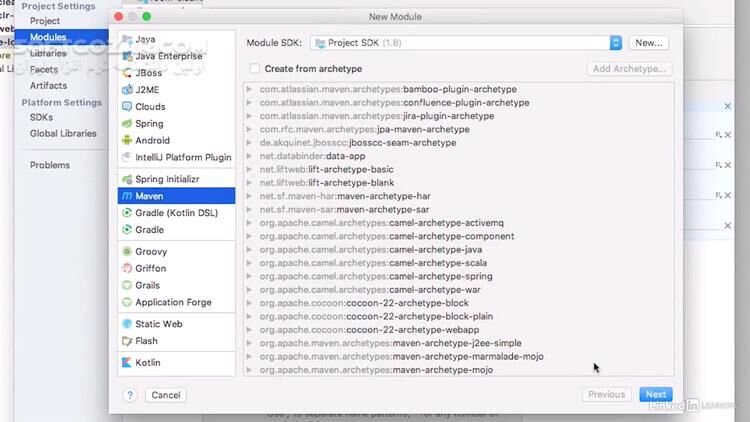The image size is (750, 422).
Task: Select Modules in Project Settings sidebar
Action: pyautogui.click(x=48, y=37)
